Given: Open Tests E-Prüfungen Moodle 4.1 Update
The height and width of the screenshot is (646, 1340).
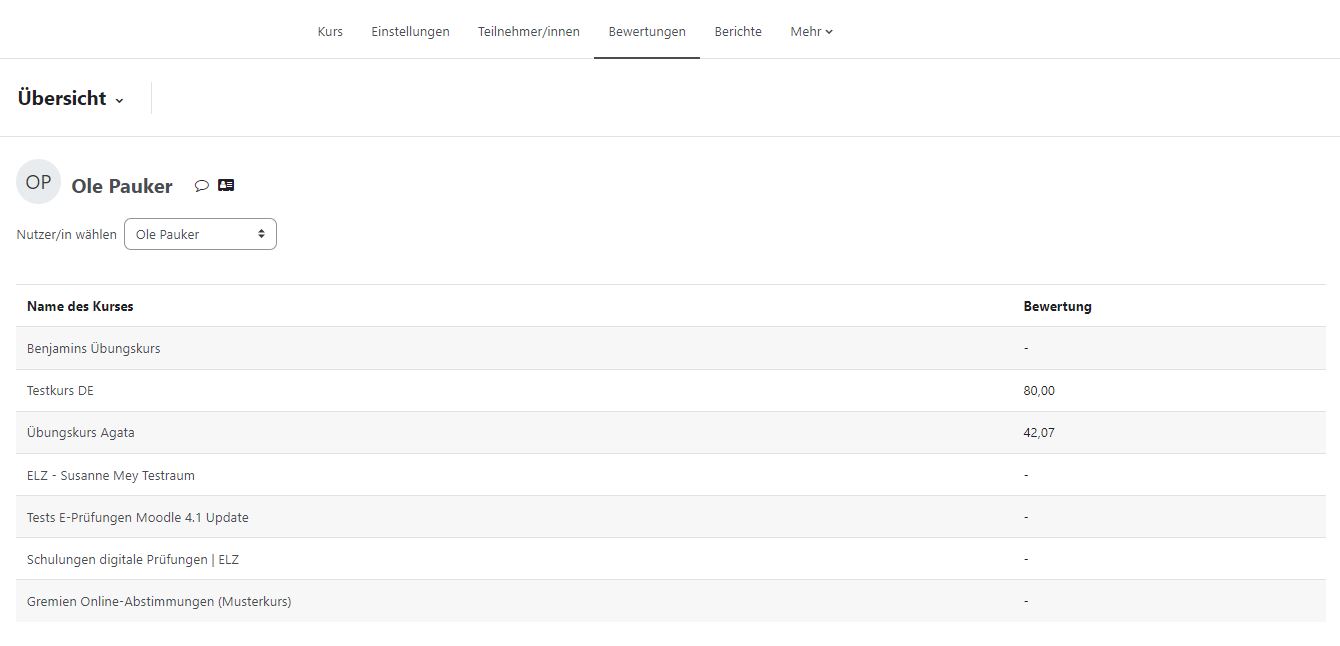Looking at the screenshot, I should pos(138,517).
